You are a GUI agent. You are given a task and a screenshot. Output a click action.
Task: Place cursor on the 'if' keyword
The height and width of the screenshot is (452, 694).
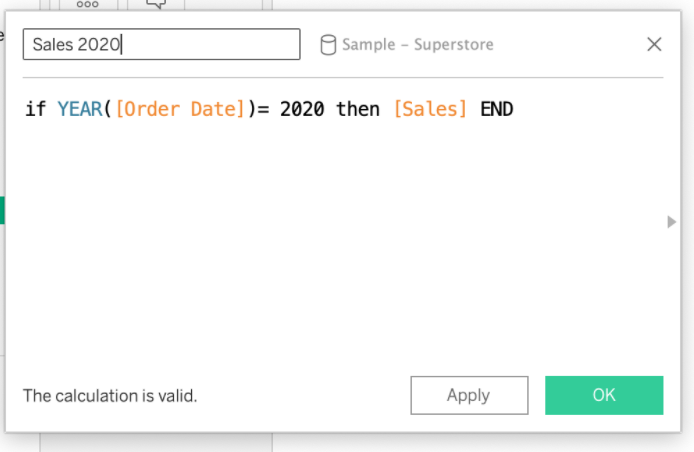coord(35,109)
